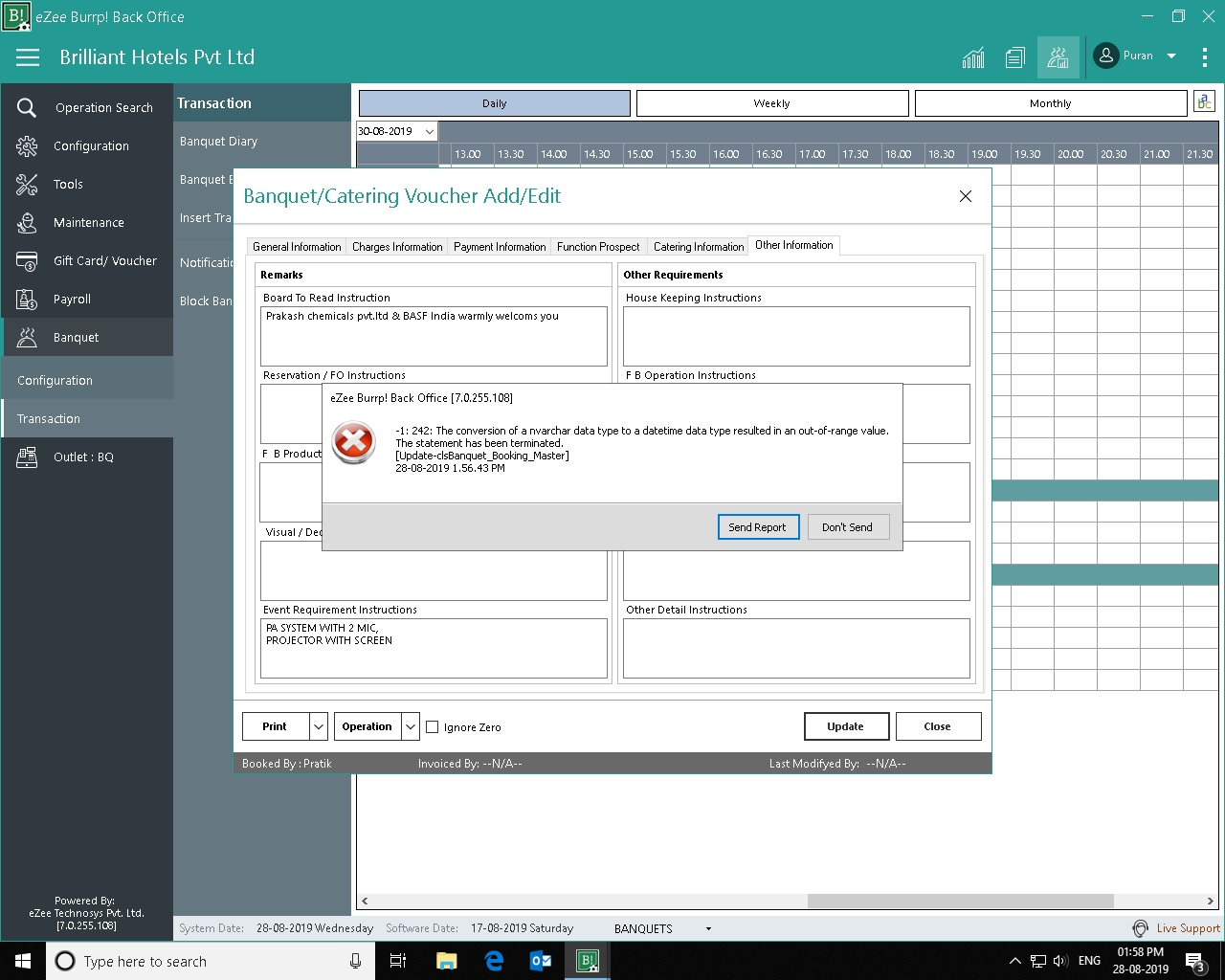The width and height of the screenshot is (1225, 980).
Task: Click the Live Support headset icon
Action: [x=1140, y=928]
